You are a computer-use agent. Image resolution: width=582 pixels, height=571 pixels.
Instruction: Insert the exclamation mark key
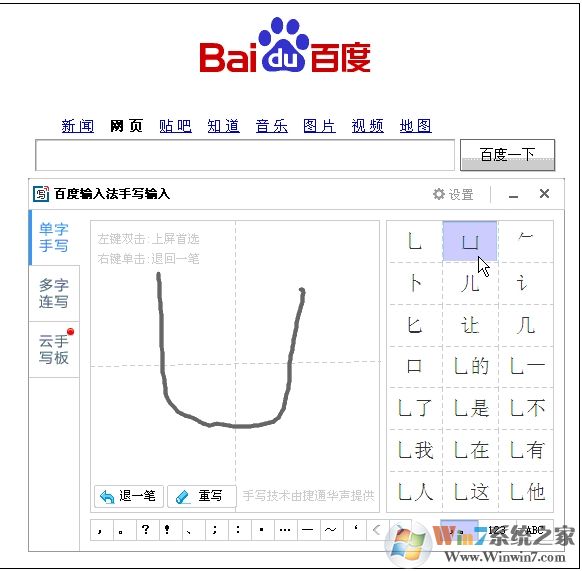170,530
